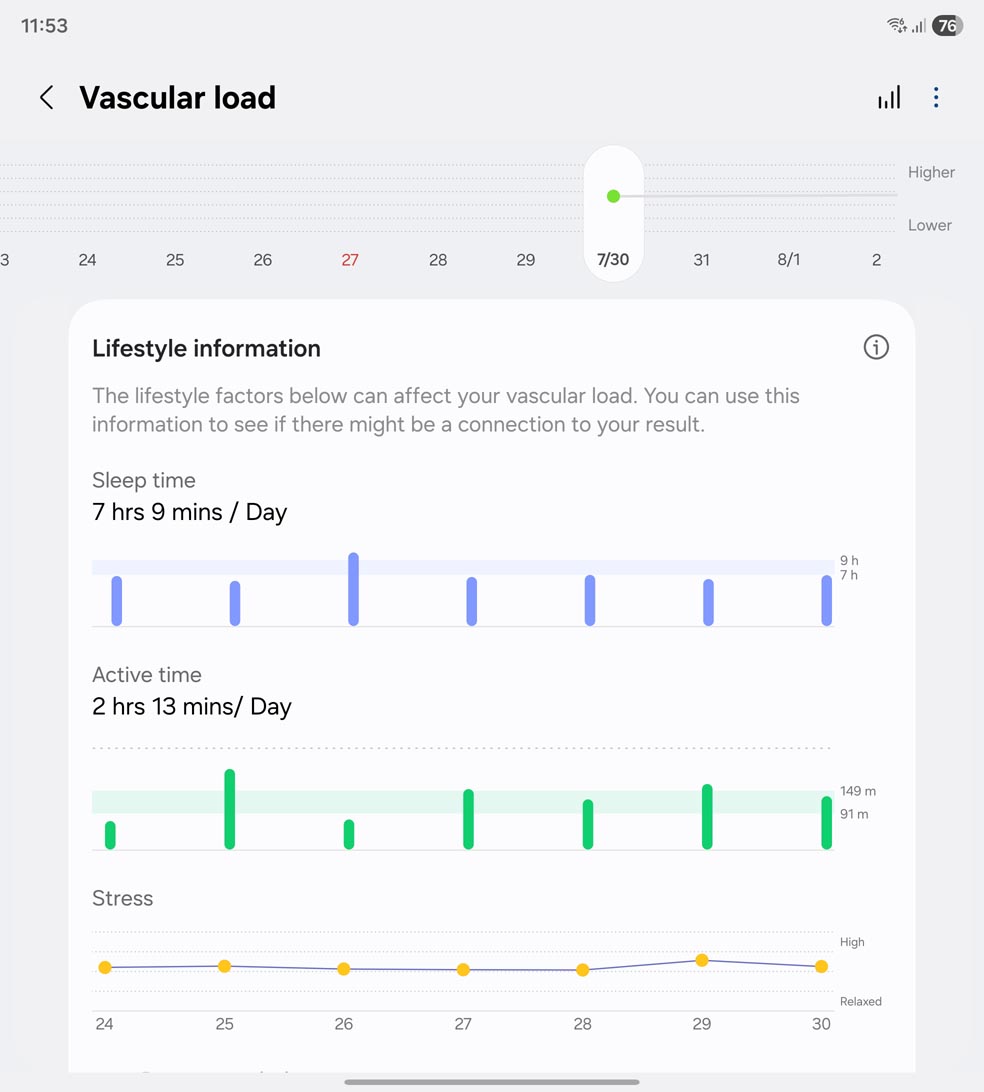Tap the stress point for day 29

pos(702,960)
